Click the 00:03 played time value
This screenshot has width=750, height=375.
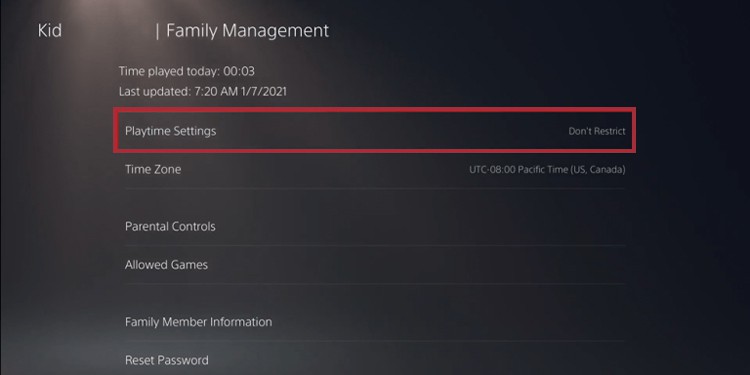239,71
